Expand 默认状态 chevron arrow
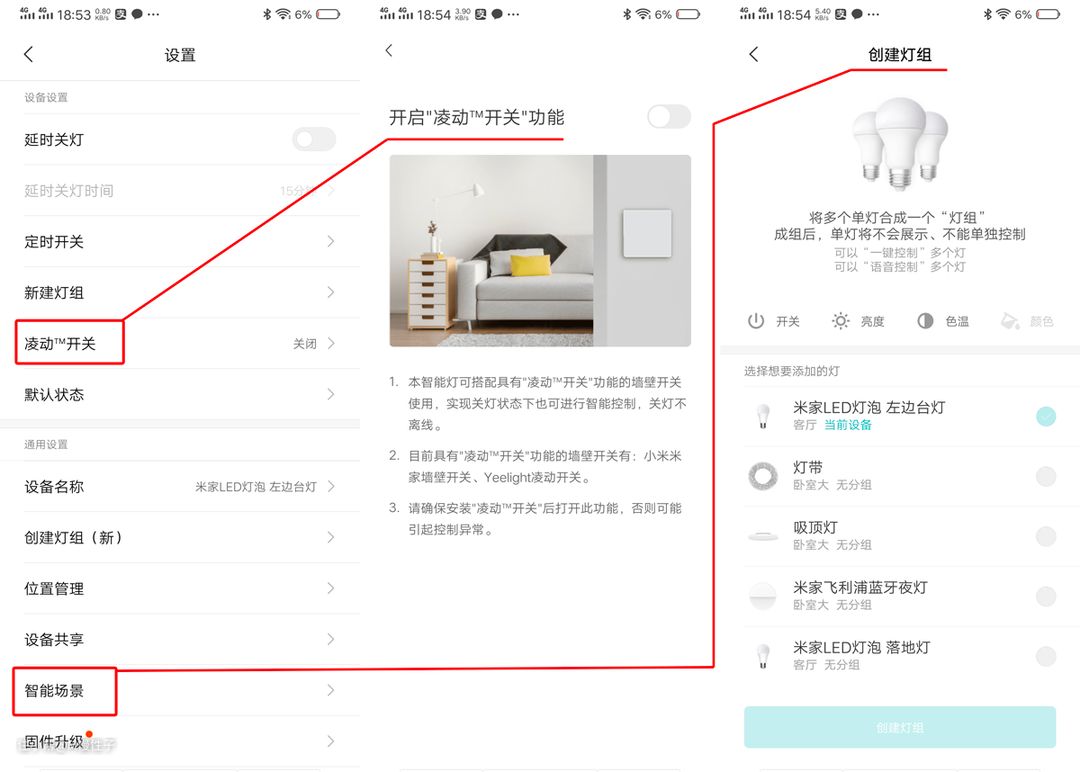The image size is (1080, 772). (331, 395)
